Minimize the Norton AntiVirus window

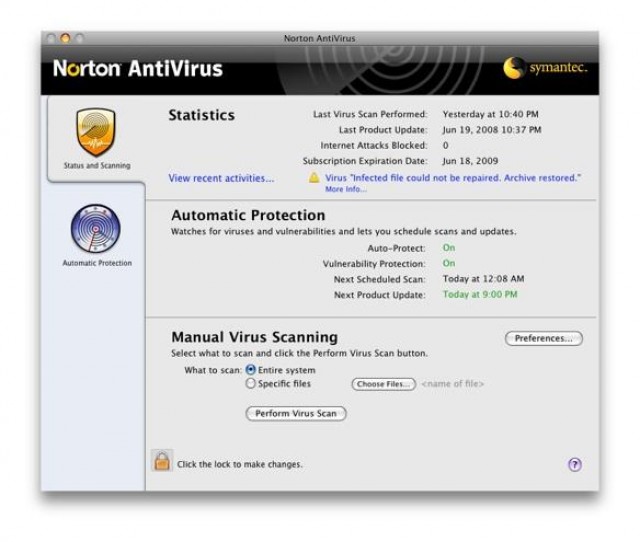66,38
